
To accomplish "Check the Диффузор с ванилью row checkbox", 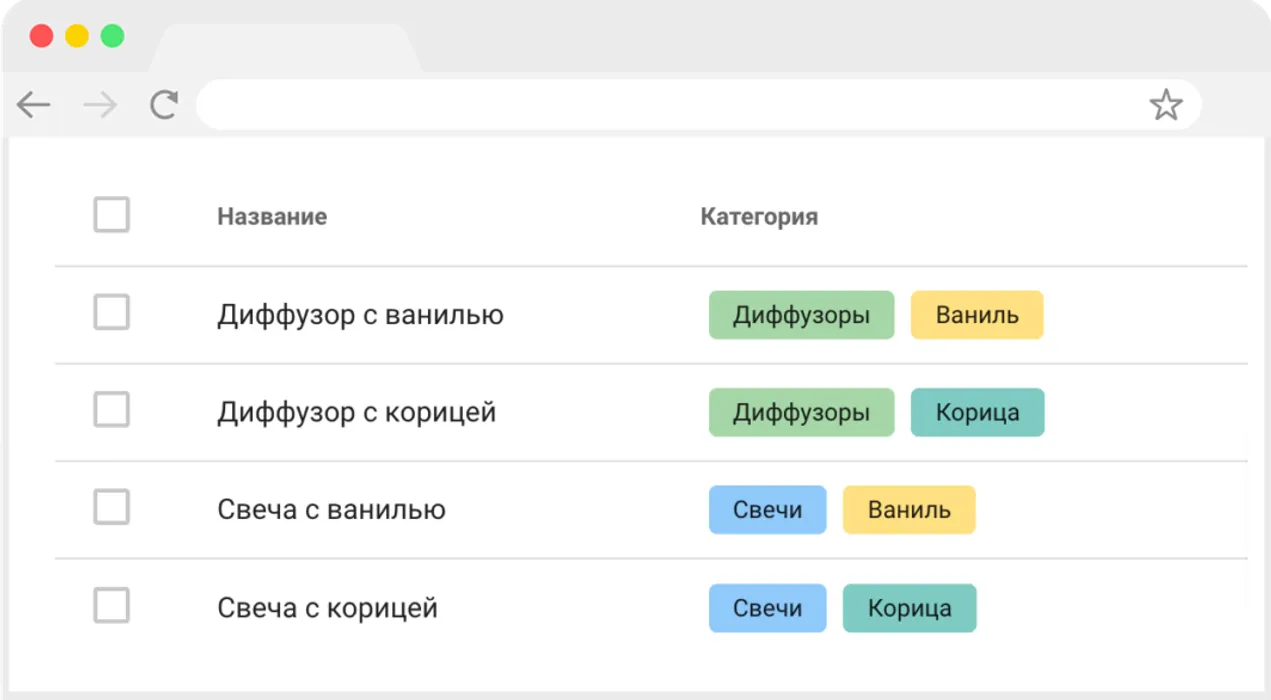I will [111, 313].
